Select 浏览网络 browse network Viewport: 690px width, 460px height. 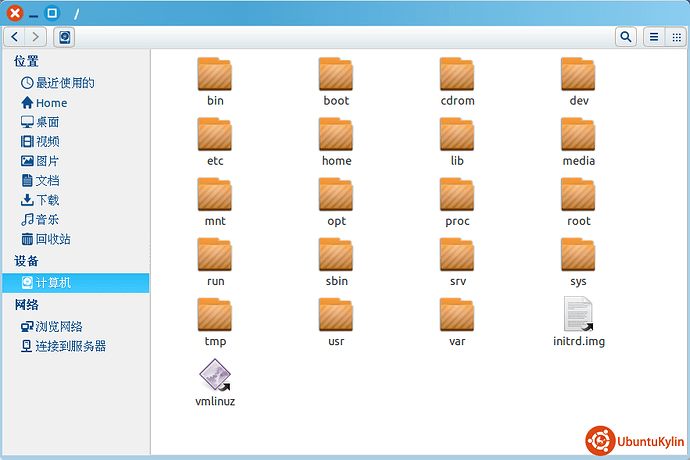(x=58, y=326)
